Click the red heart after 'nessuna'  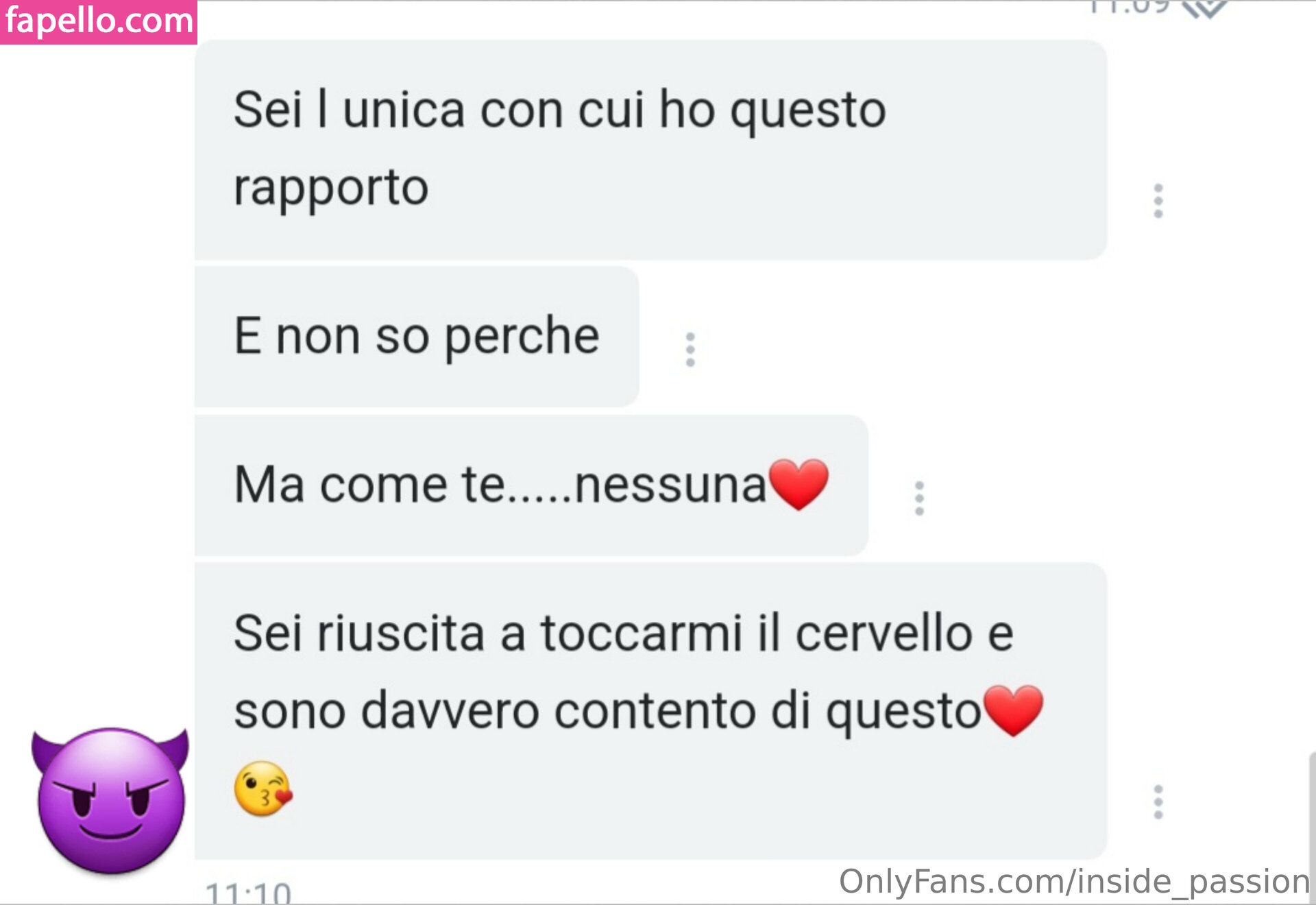tap(799, 484)
